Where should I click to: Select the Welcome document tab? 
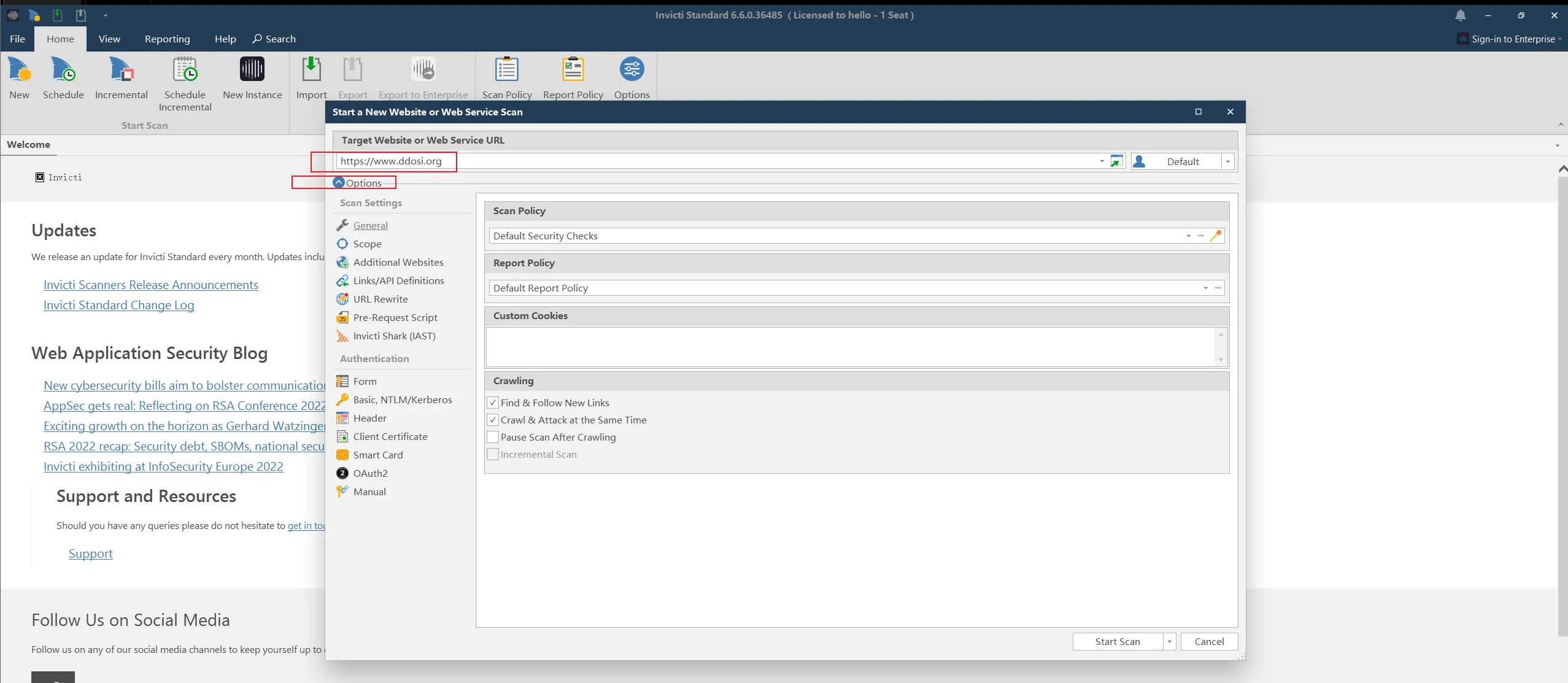coord(28,144)
